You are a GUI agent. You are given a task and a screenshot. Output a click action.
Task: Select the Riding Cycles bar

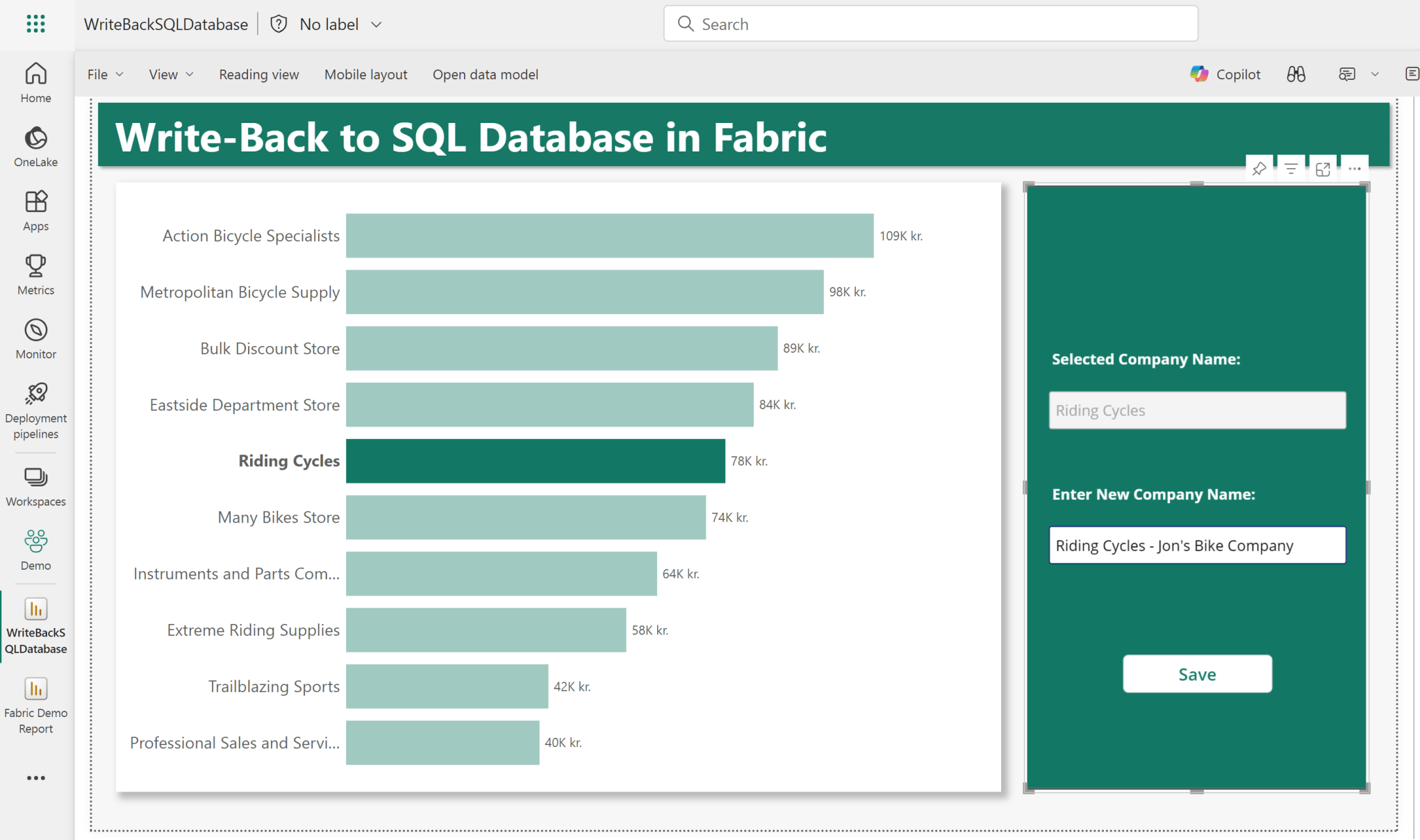tap(535, 461)
